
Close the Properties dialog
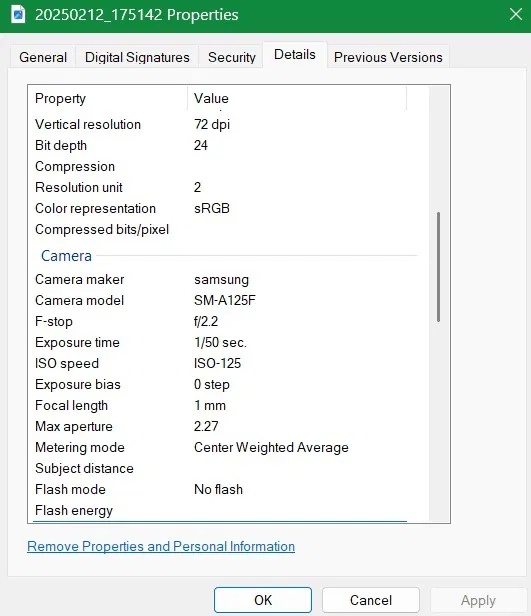pos(516,15)
